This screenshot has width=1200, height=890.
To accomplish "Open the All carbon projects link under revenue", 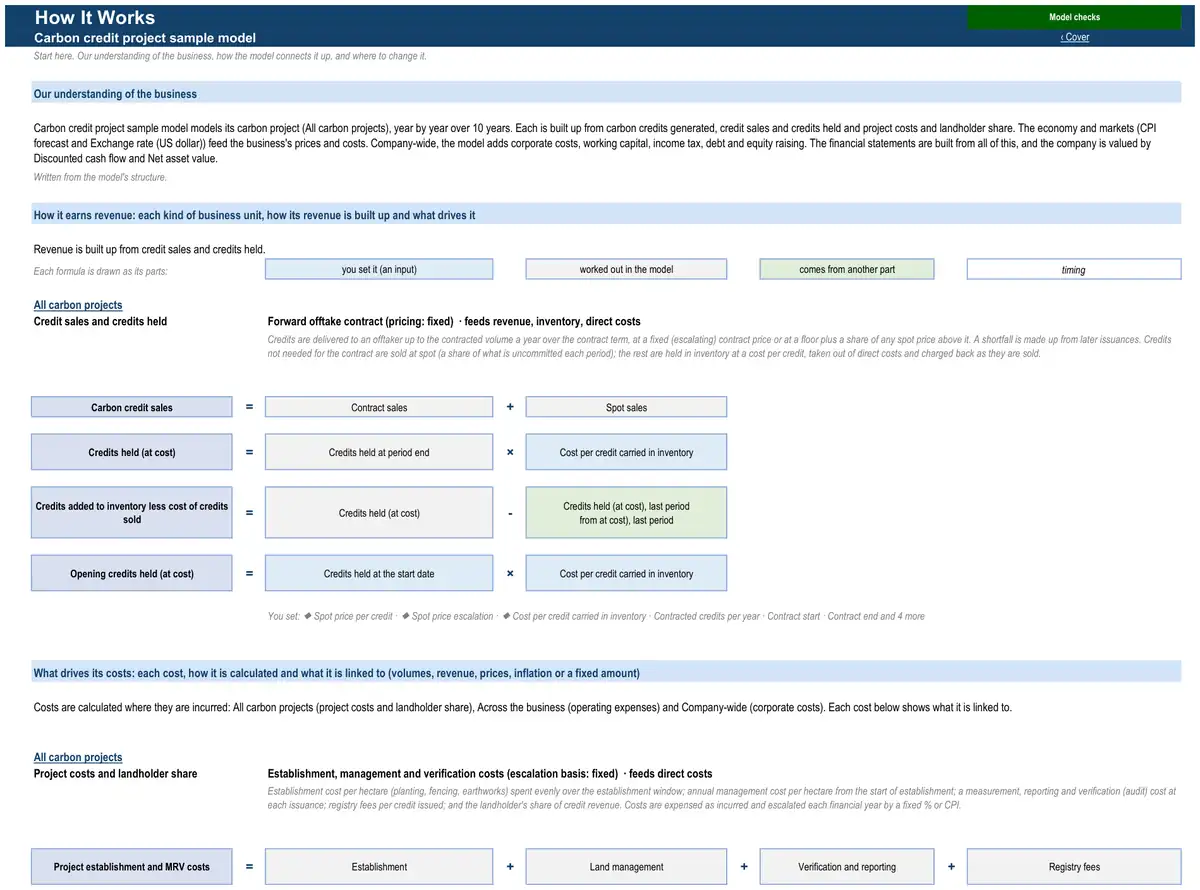I will click(78, 305).
